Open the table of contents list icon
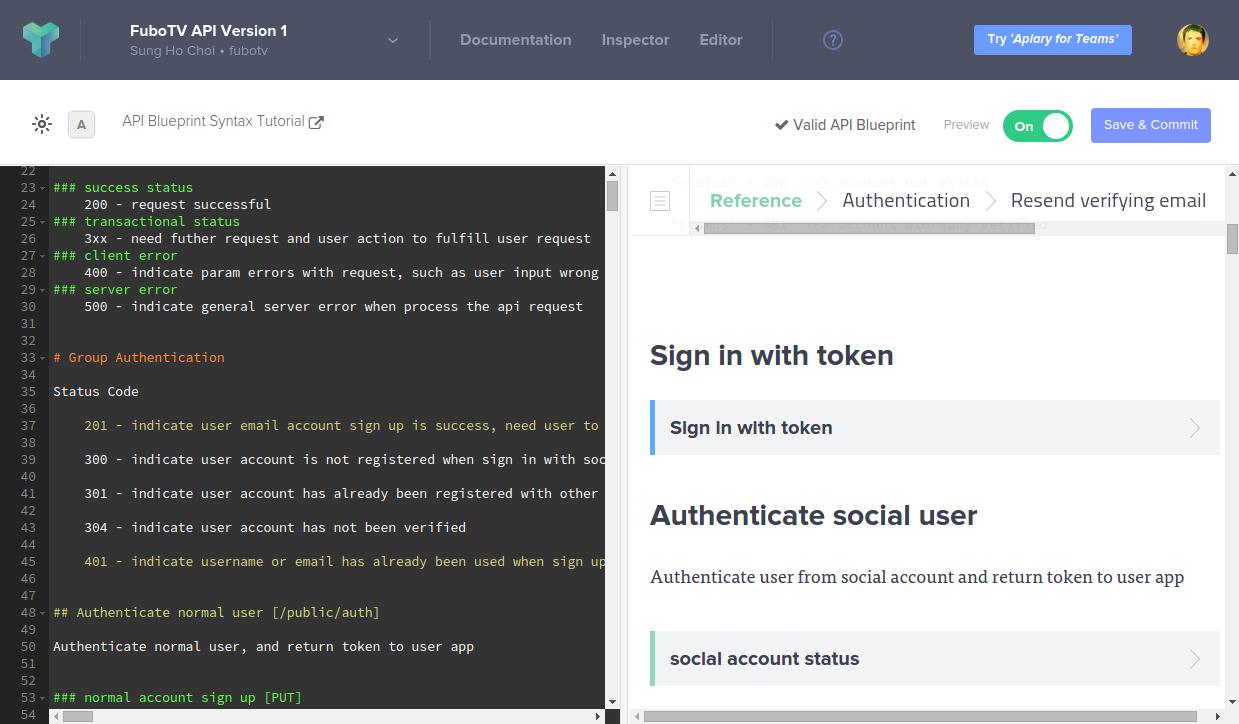The width and height of the screenshot is (1239, 724). click(660, 201)
